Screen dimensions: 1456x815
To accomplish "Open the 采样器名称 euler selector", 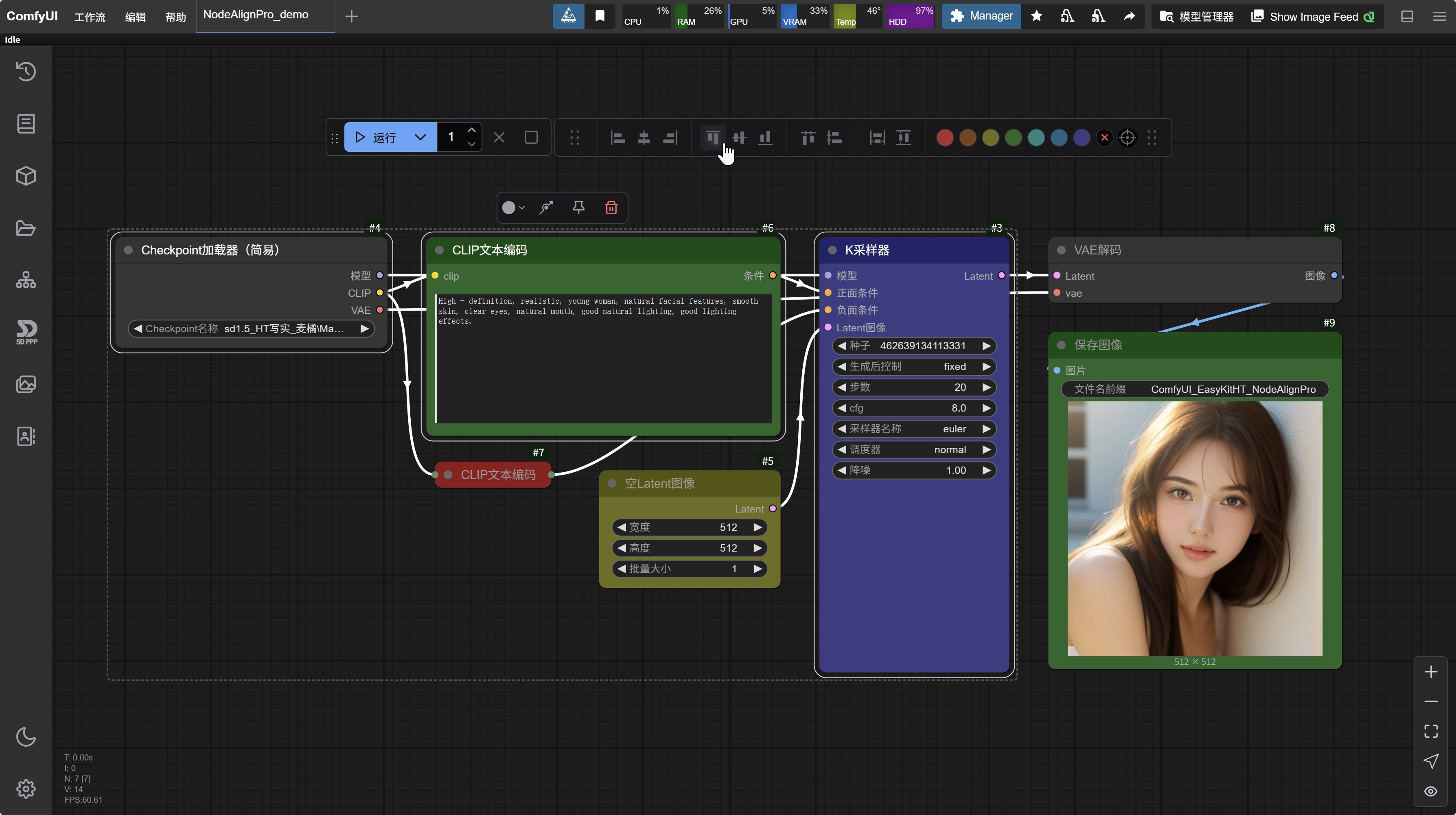I will click(913, 428).
